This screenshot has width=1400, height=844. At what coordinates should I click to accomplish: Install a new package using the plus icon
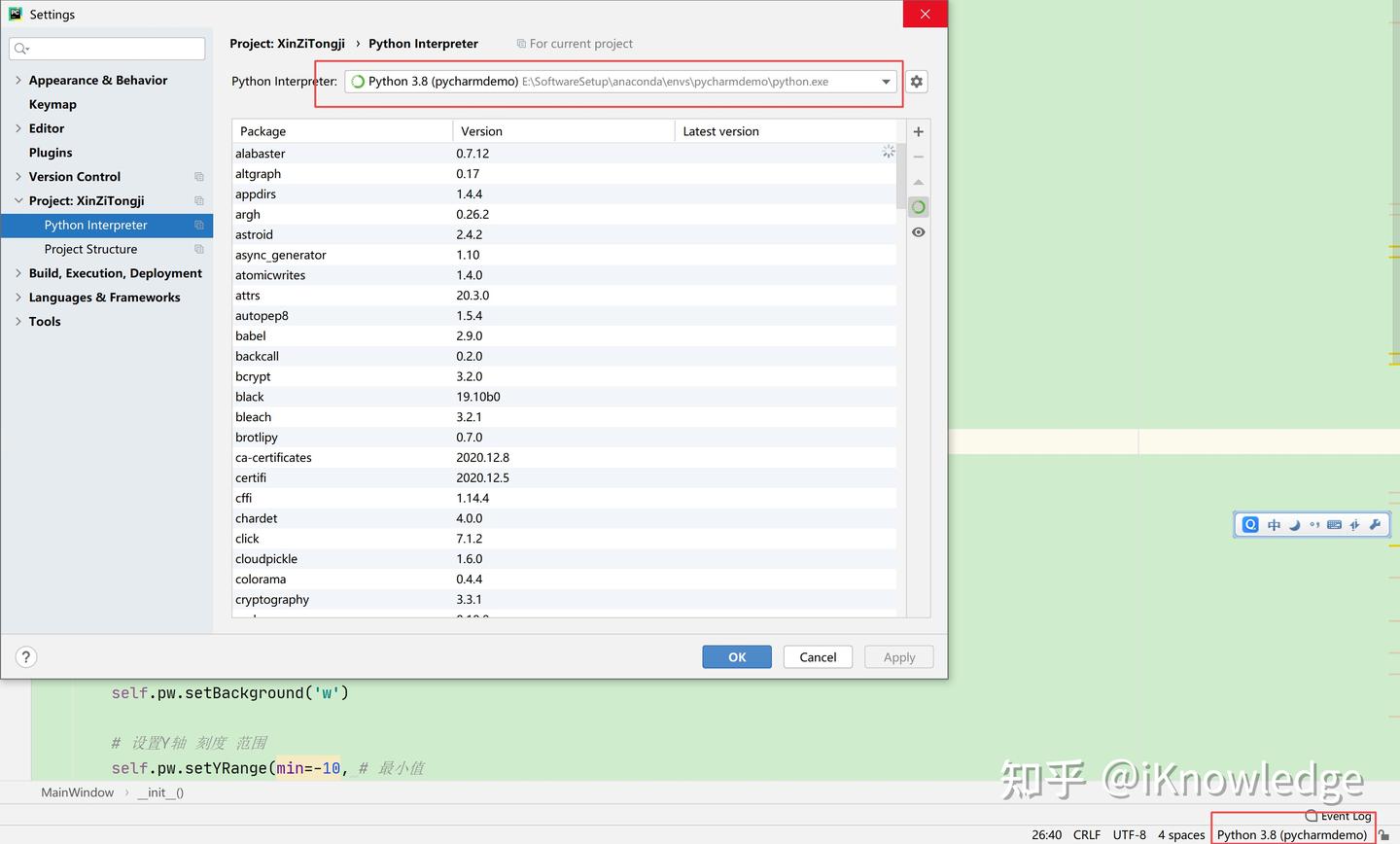918,130
